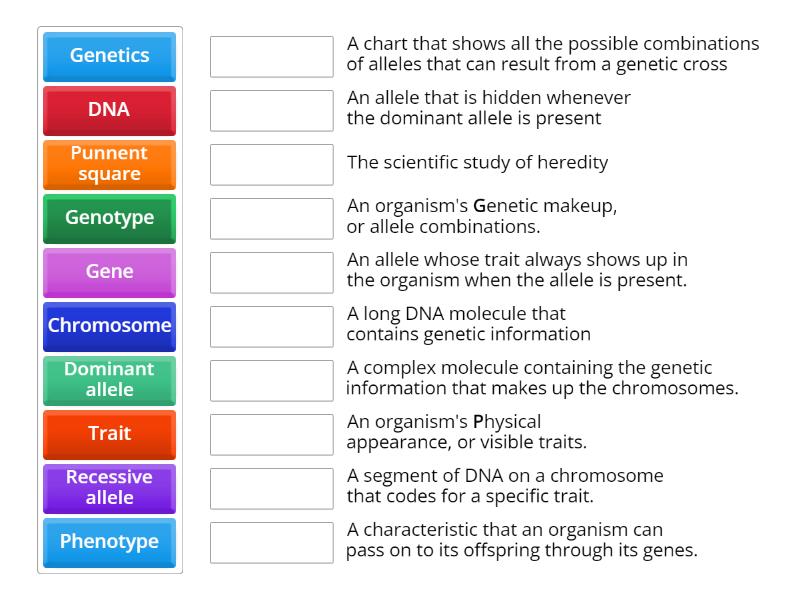Viewport: 800px width, 600px height.
Task: Select the Chromosome term tile
Action: point(109,326)
